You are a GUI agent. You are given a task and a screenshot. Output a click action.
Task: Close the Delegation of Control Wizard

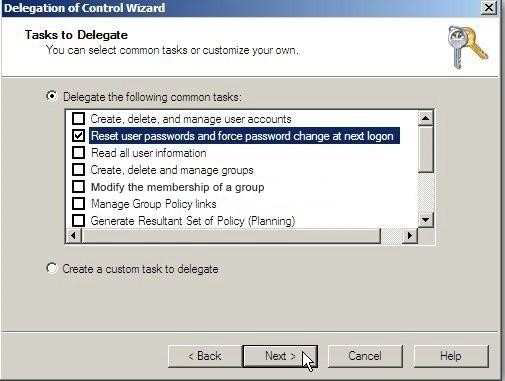coord(488,7)
